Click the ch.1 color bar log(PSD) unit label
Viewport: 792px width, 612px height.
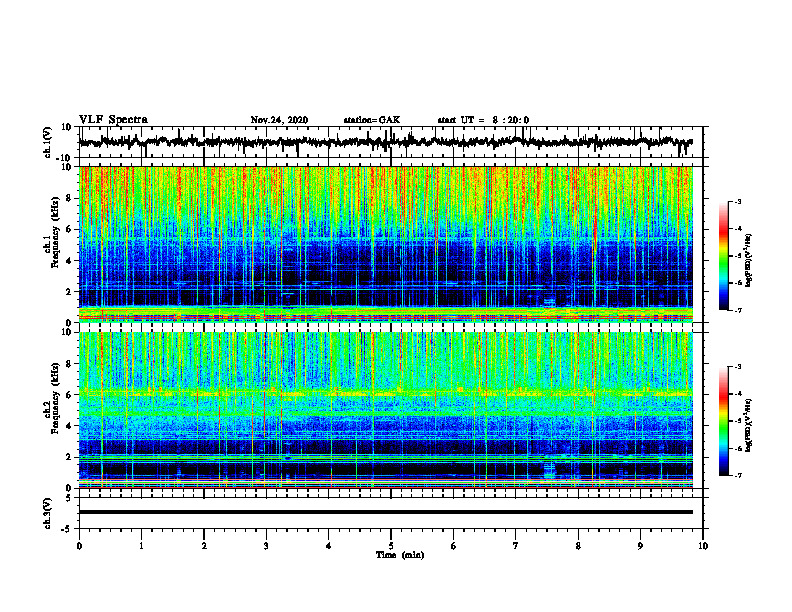coord(749,260)
